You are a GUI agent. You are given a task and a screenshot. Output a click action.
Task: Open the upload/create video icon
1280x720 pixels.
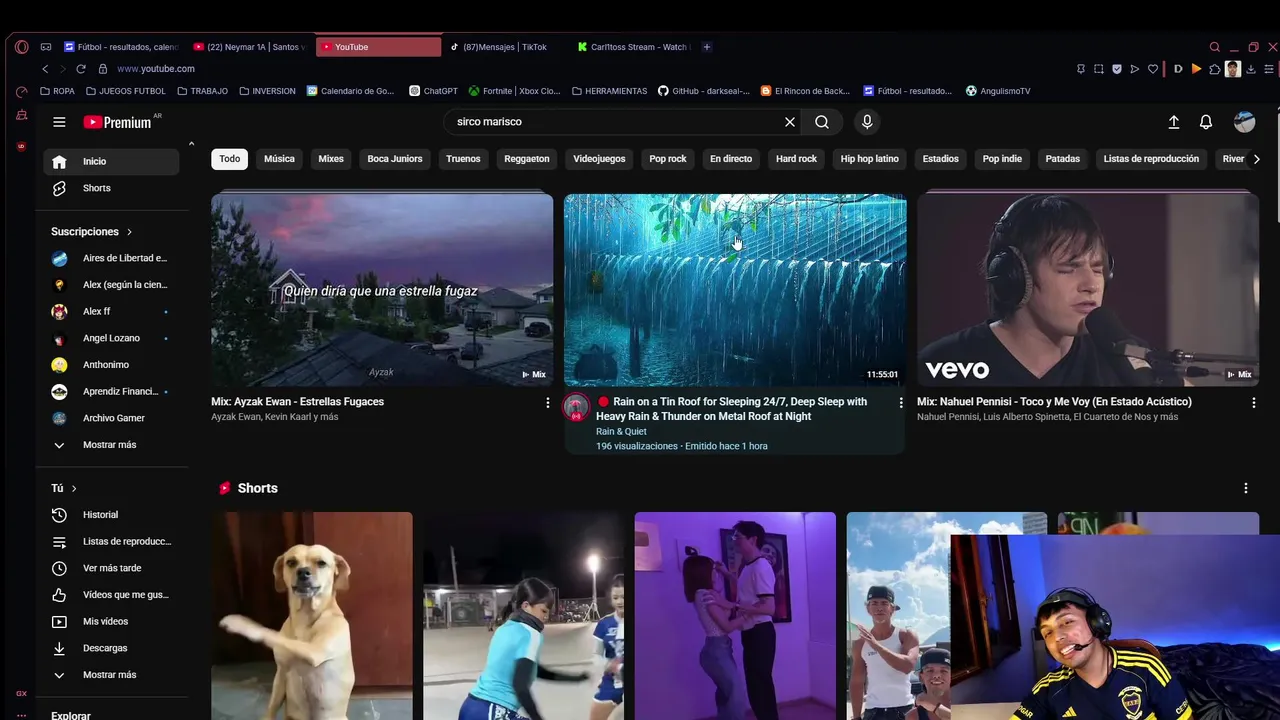coord(1174,122)
